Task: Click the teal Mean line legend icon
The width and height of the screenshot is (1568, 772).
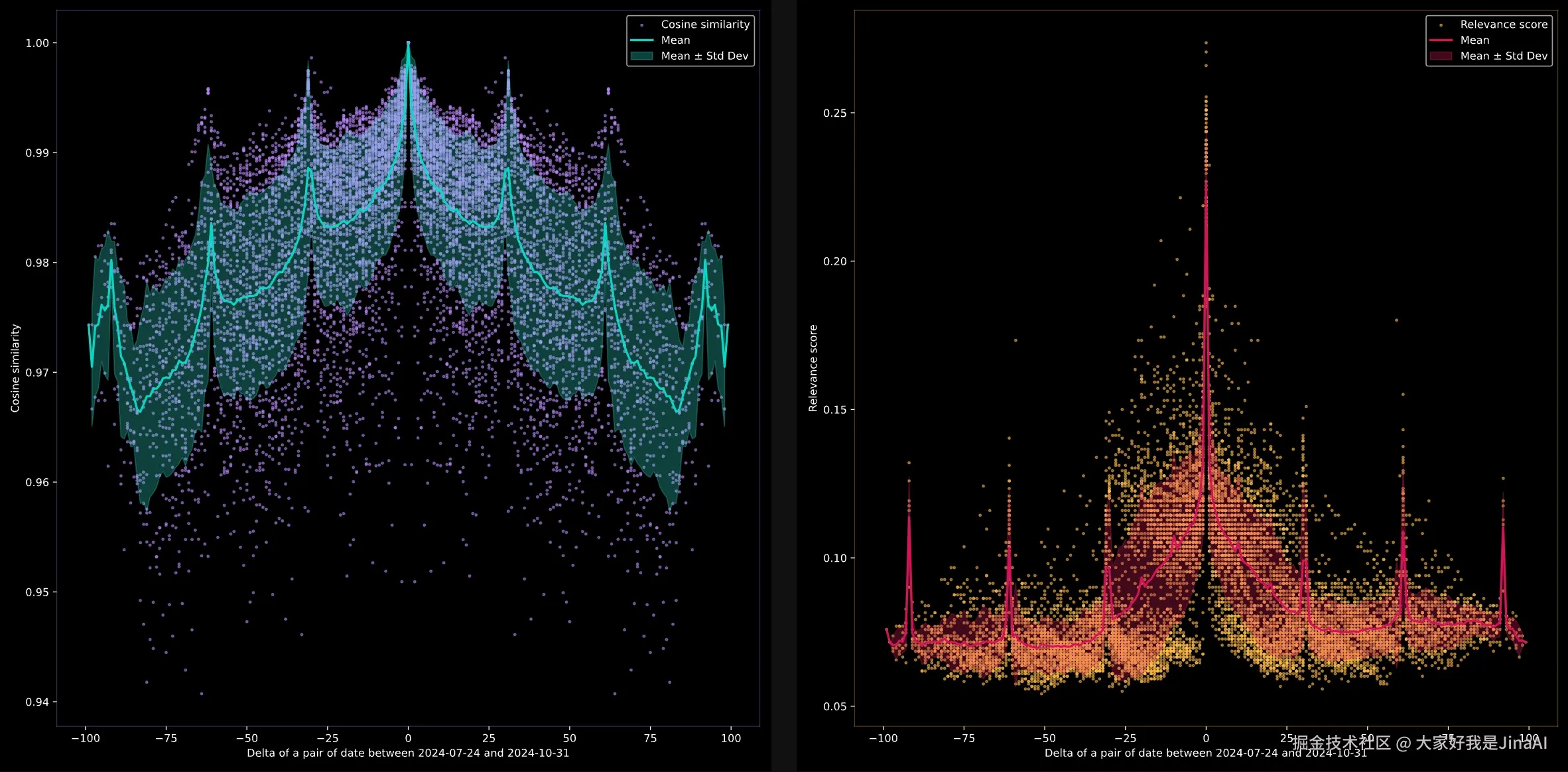Action: click(641, 40)
